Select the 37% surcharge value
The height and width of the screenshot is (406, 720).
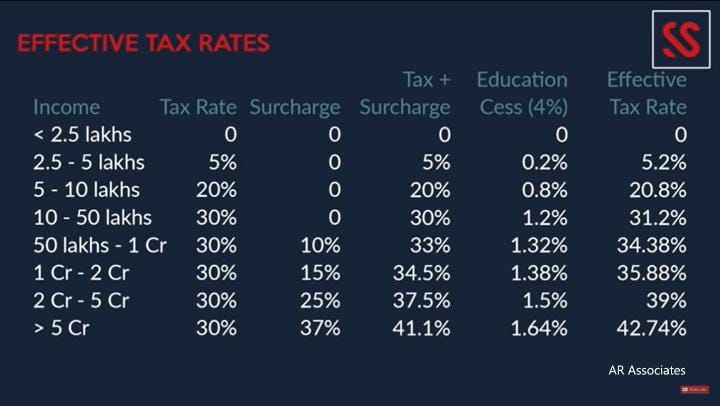[x=319, y=327]
